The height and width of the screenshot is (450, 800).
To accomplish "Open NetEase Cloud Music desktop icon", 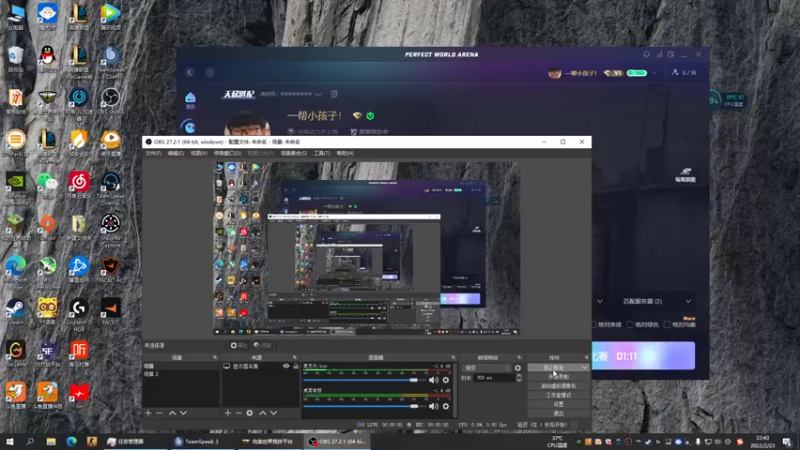I will tap(79, 185).
